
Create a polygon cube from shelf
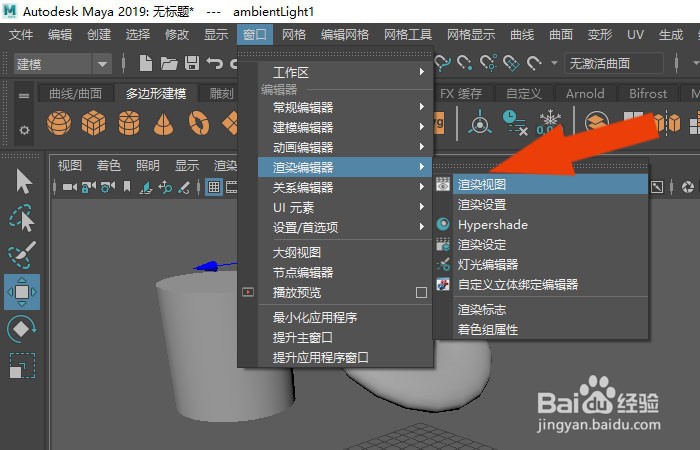point(93,123)
